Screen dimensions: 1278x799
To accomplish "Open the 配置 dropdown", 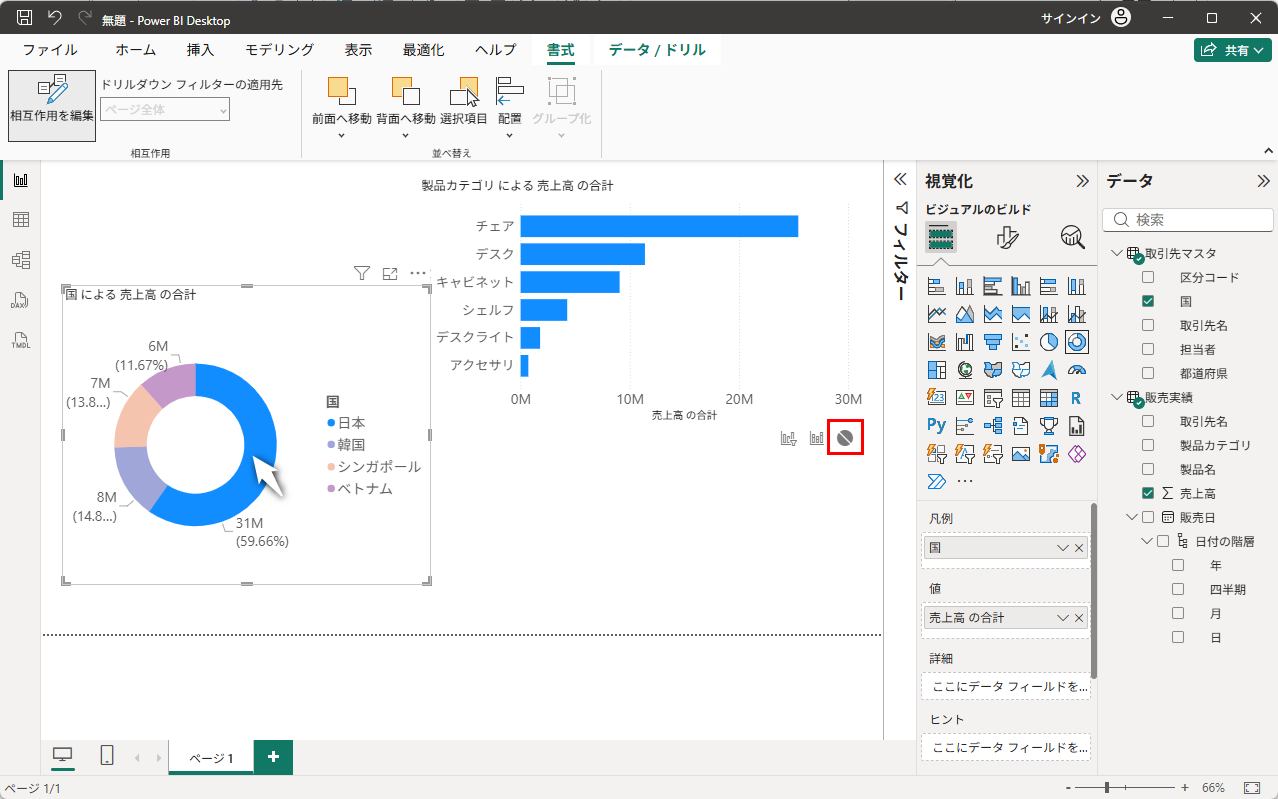I will point(510,135).
